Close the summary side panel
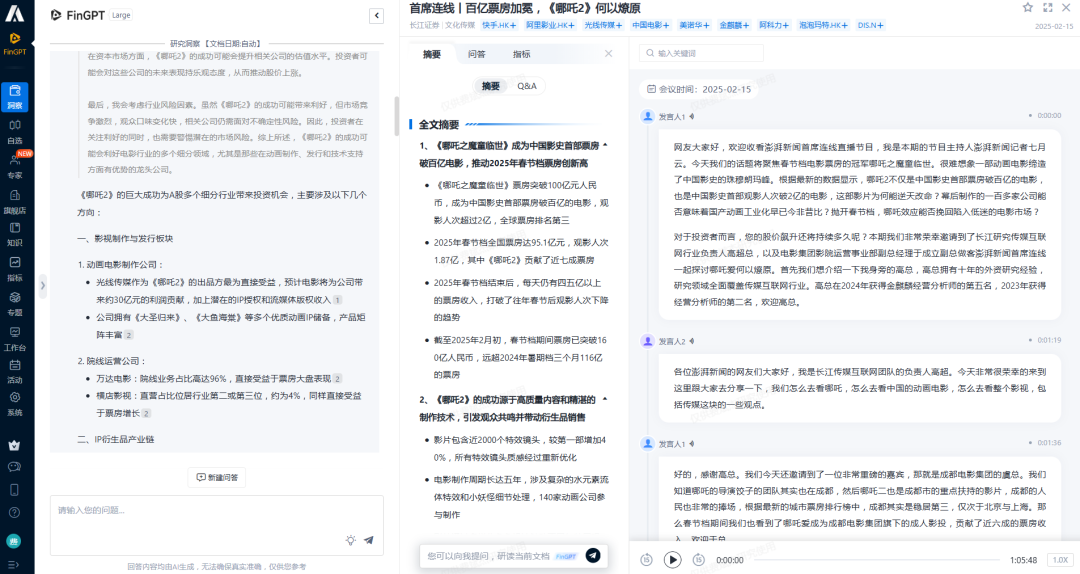The image size is (1080, 574). point(608,54)
